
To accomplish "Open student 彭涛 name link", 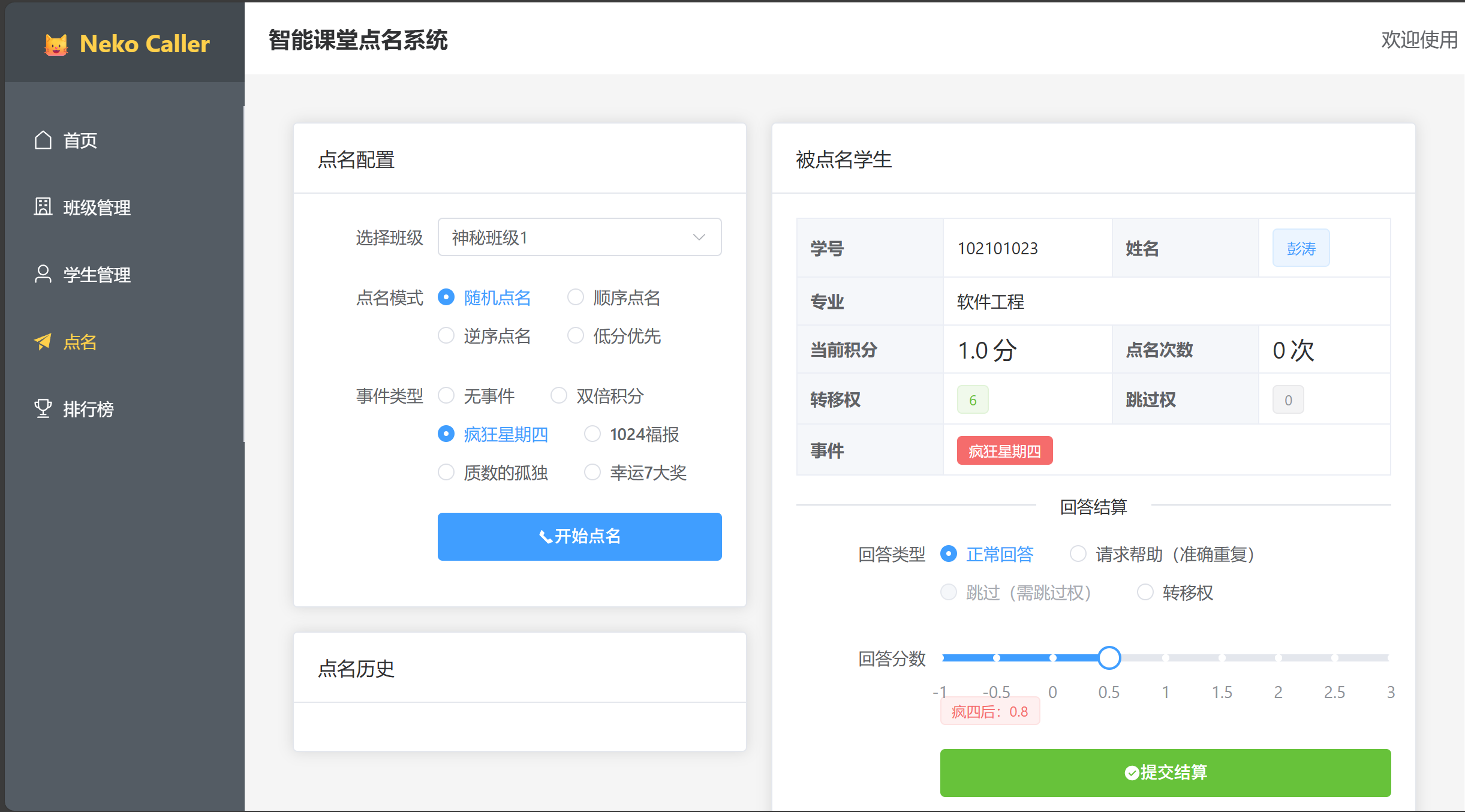I will [x=1301, y=248].
